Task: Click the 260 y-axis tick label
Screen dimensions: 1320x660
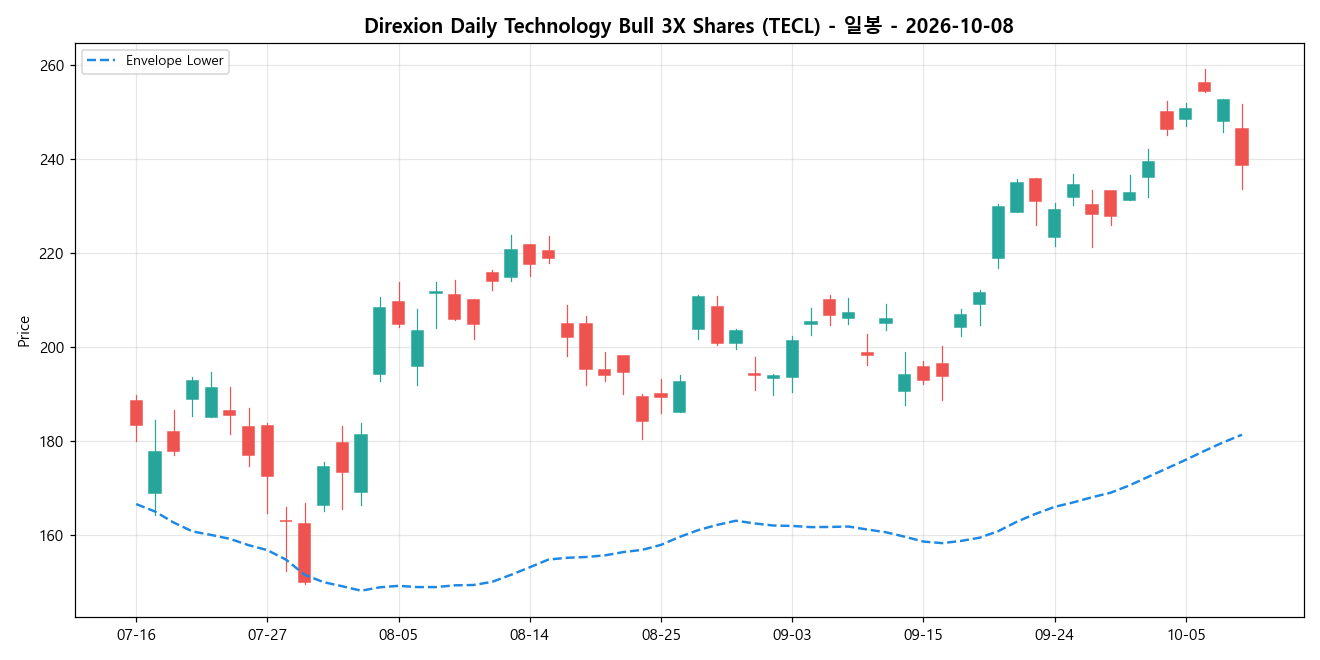Action: click(x=52, y=66)
